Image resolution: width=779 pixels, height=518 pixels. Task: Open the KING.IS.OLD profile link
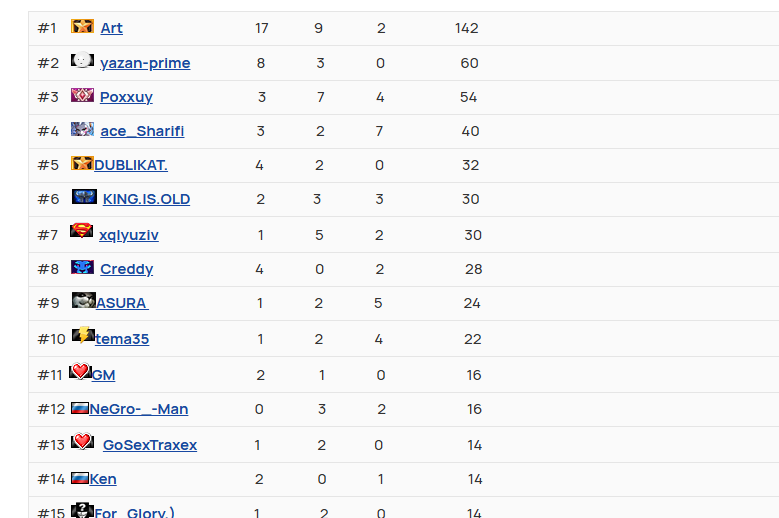(x=146, y=199)
